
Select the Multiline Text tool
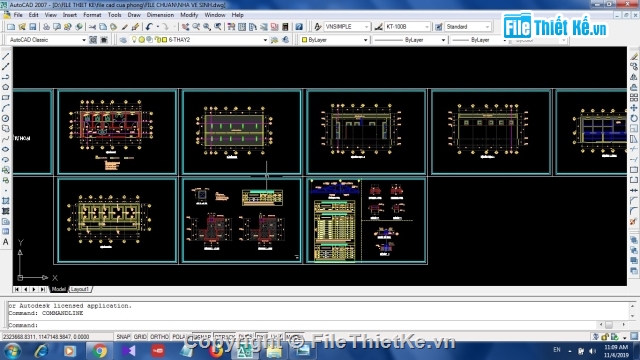(x=6, y=242)
